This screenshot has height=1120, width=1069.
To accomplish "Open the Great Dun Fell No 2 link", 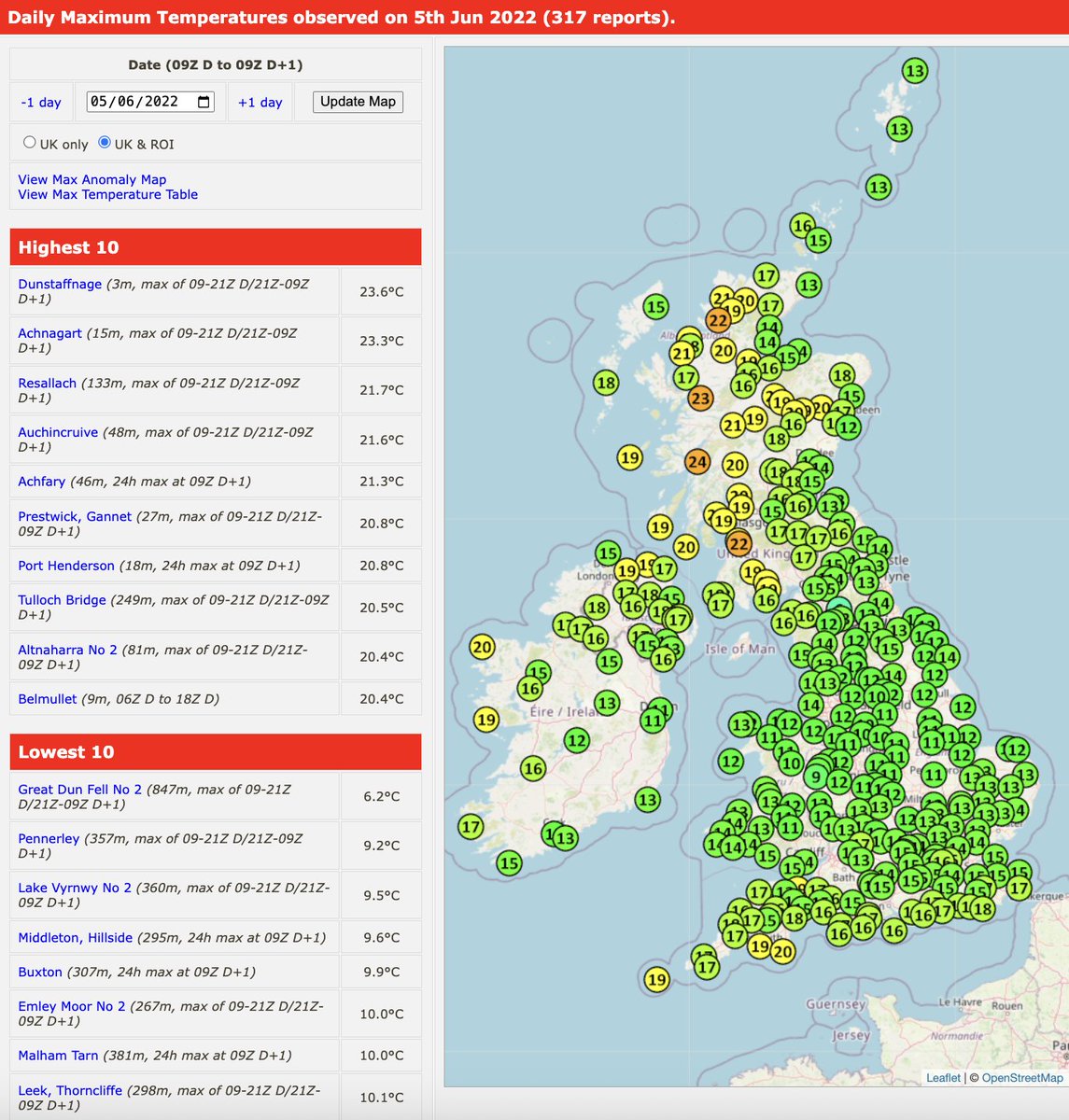I will point(80,790).
